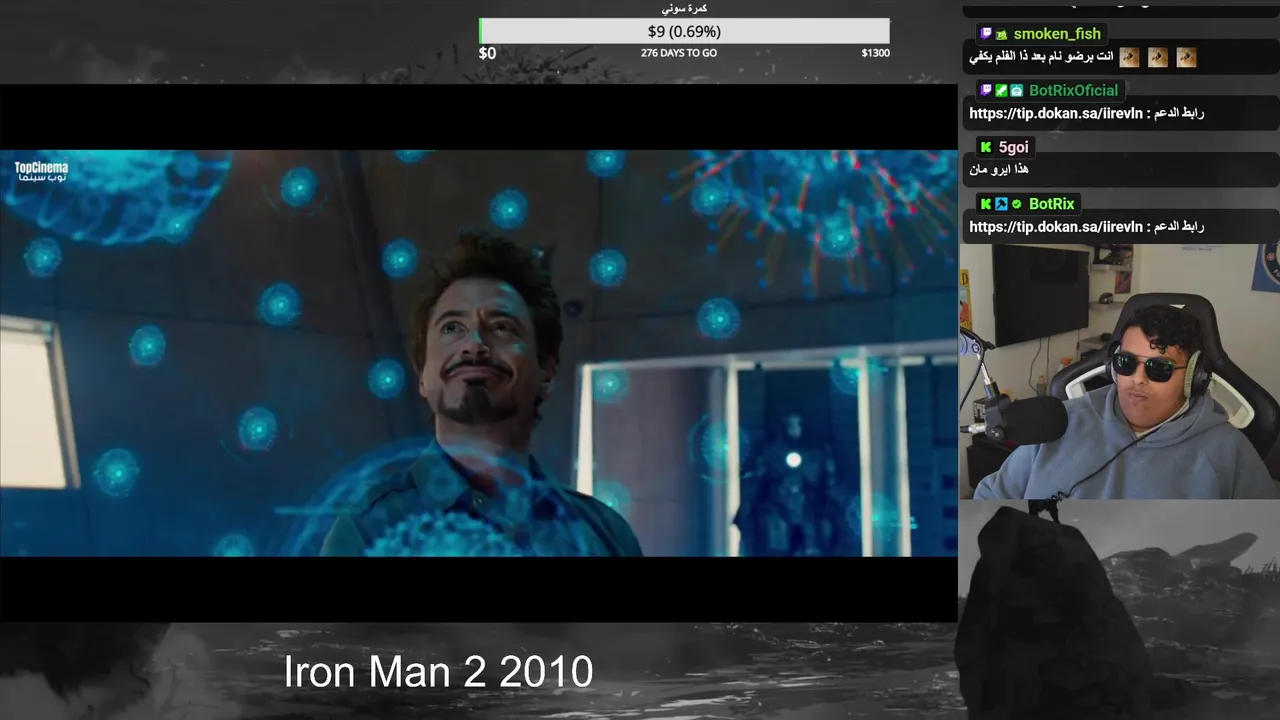Open BotRix username in chat
1280x720 pixels.
(x=1051, y=204)
